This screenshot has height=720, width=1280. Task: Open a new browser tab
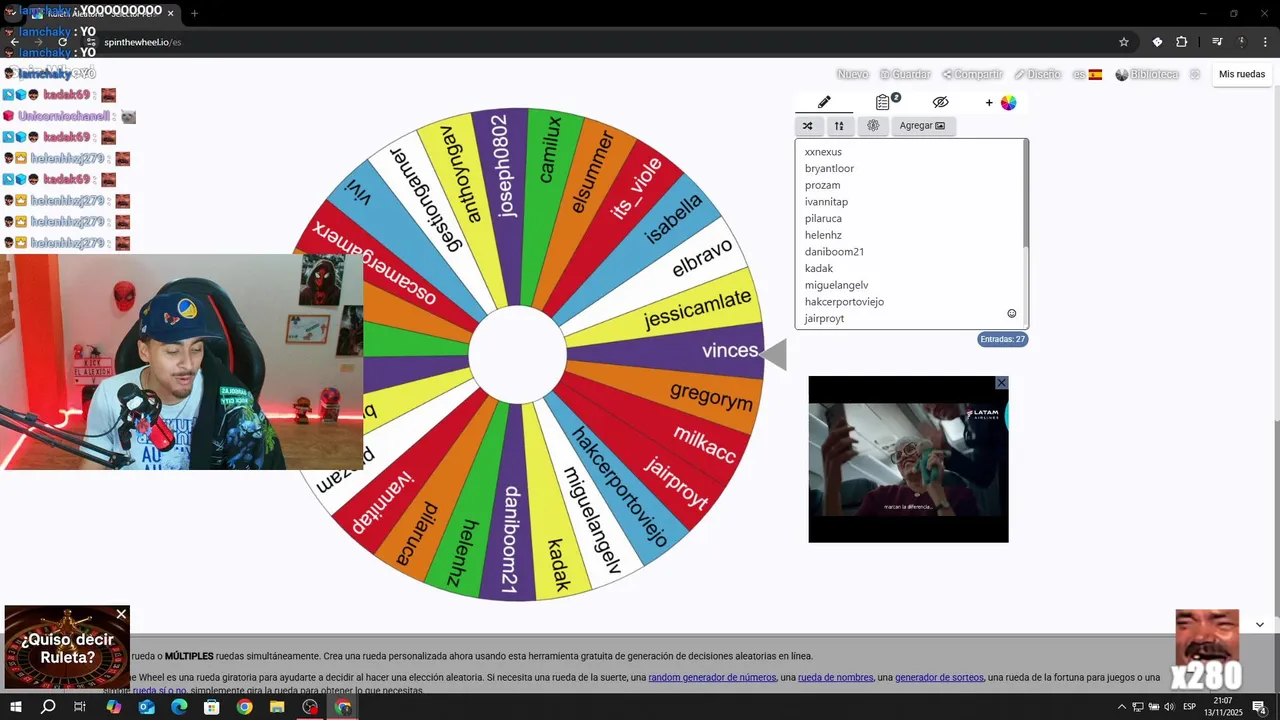click(x=194, y=13)
